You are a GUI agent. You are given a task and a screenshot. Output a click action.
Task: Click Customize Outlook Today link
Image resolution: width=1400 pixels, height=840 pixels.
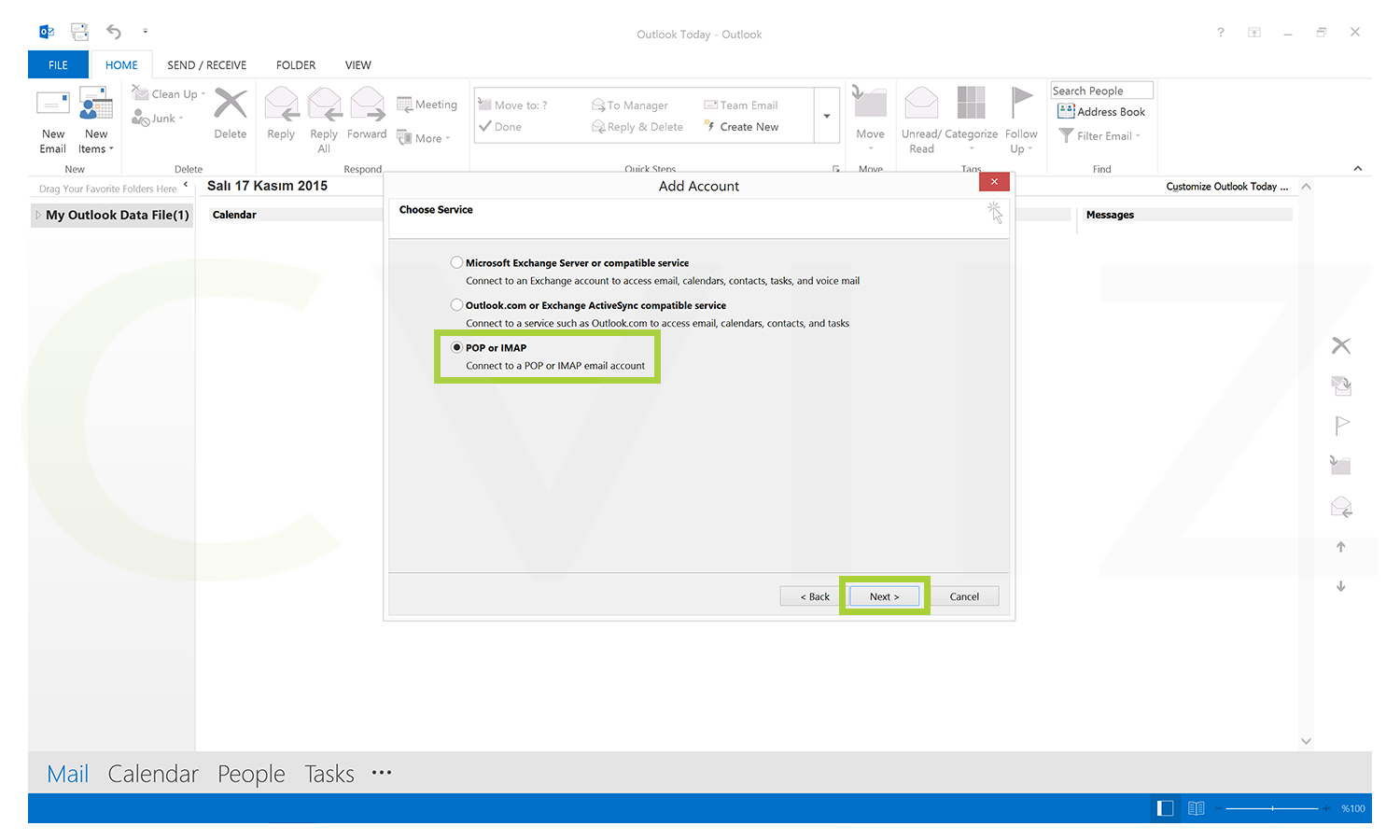(x=1226, y=187)
